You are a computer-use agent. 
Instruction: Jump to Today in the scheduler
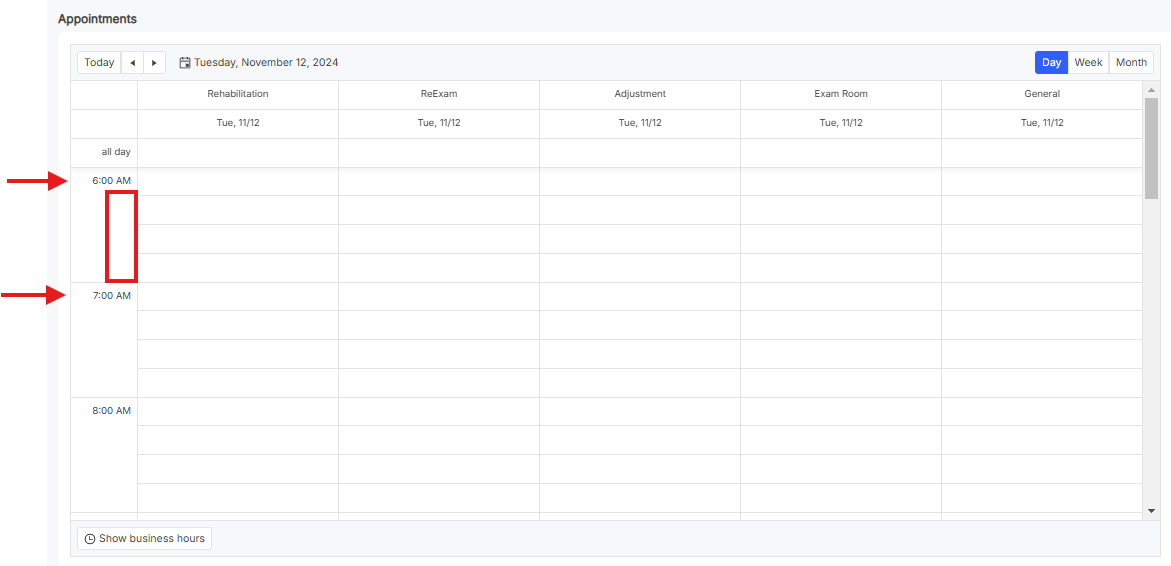point(99,63)
